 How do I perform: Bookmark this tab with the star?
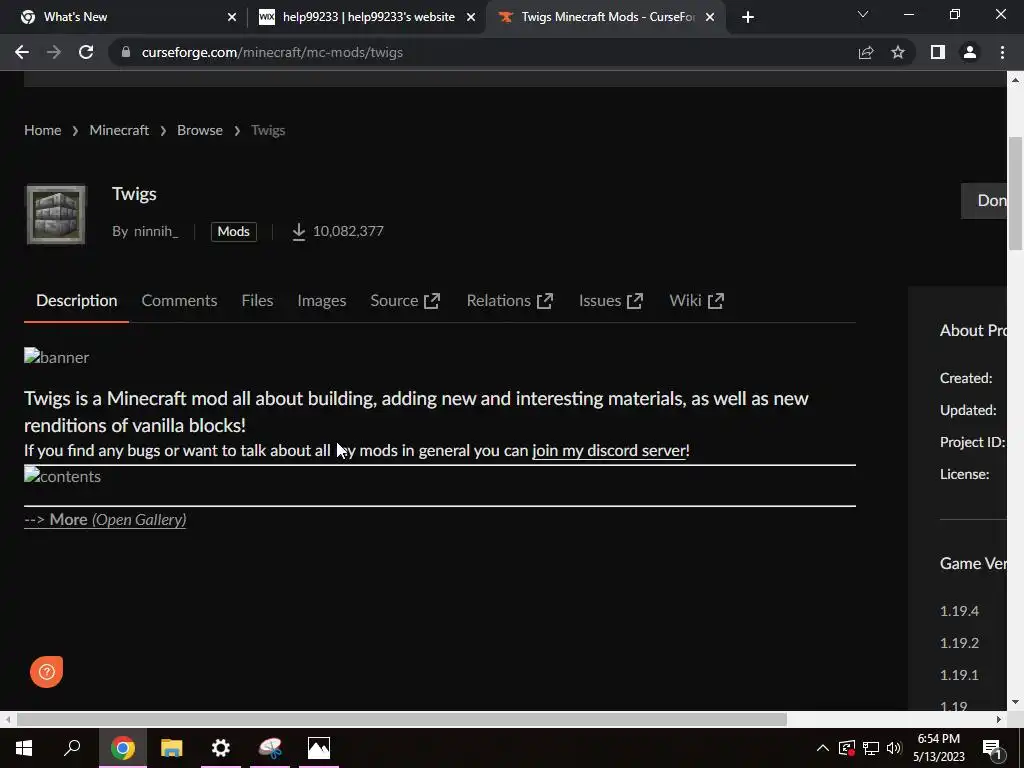click(x=898, y=52)
